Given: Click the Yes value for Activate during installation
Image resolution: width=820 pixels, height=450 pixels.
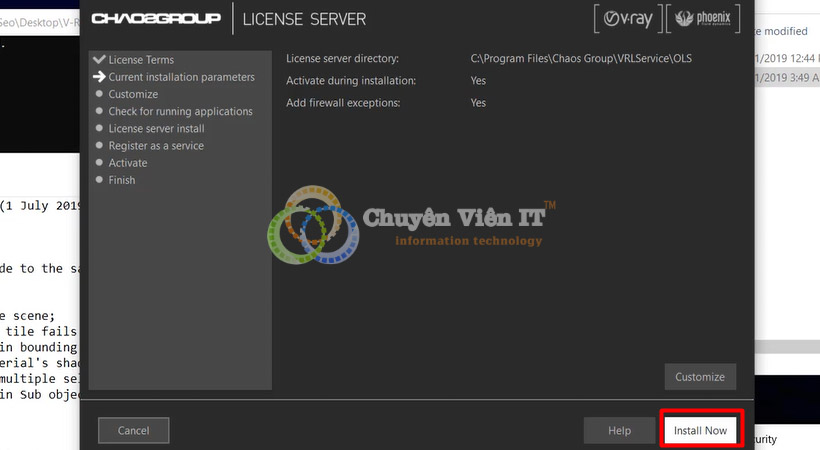Looking at the screenshot, I should tap(478, 81).
